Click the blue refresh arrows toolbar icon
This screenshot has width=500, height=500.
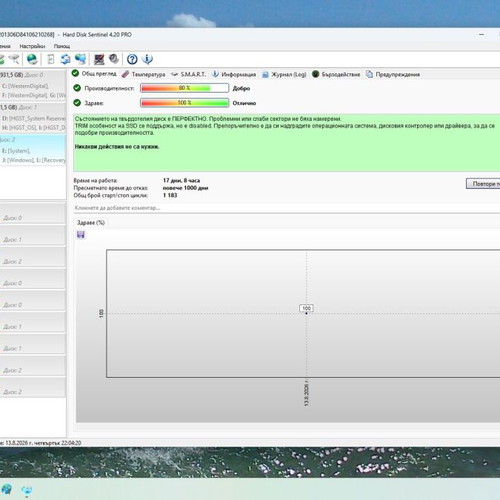[65, 59]
